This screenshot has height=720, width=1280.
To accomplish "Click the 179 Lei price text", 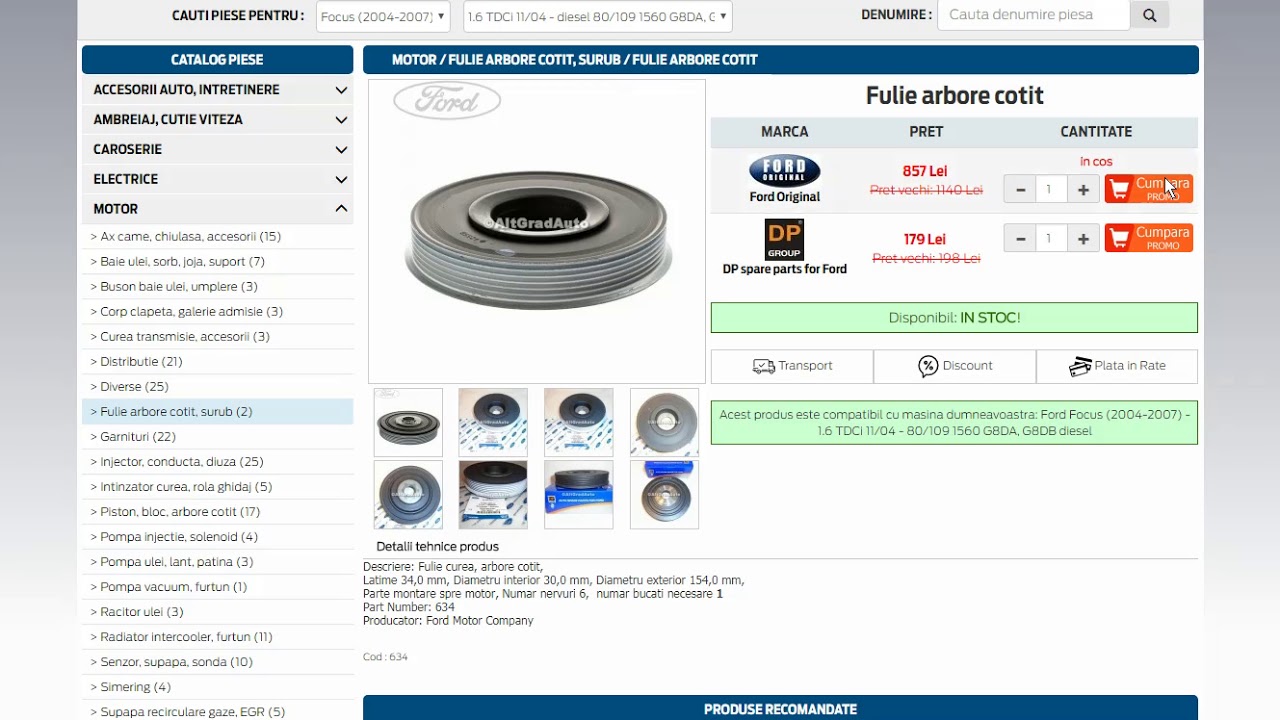I will pos(925,240).
